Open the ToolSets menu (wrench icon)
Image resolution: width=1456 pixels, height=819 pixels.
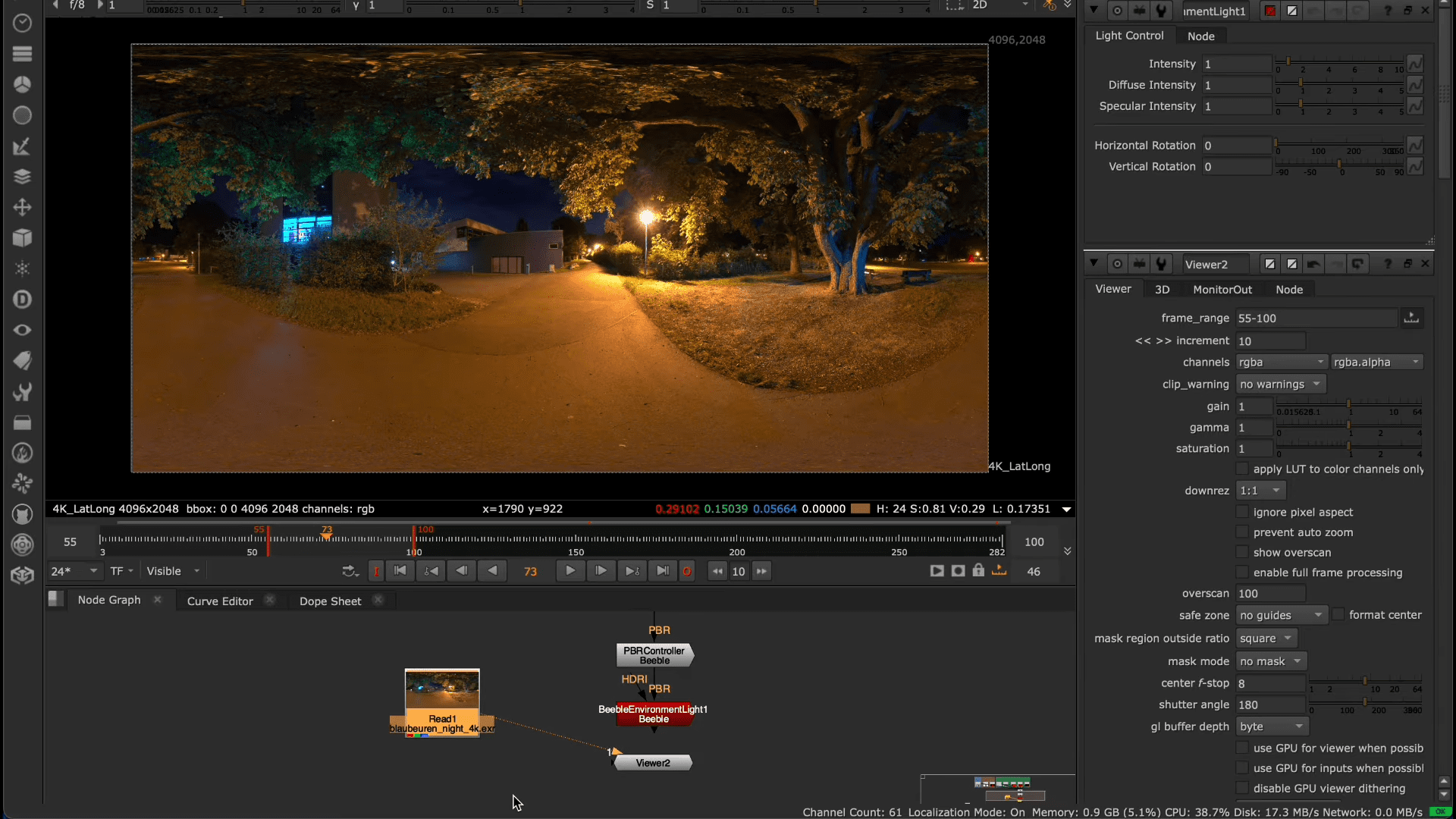click(x=22, y=391)
